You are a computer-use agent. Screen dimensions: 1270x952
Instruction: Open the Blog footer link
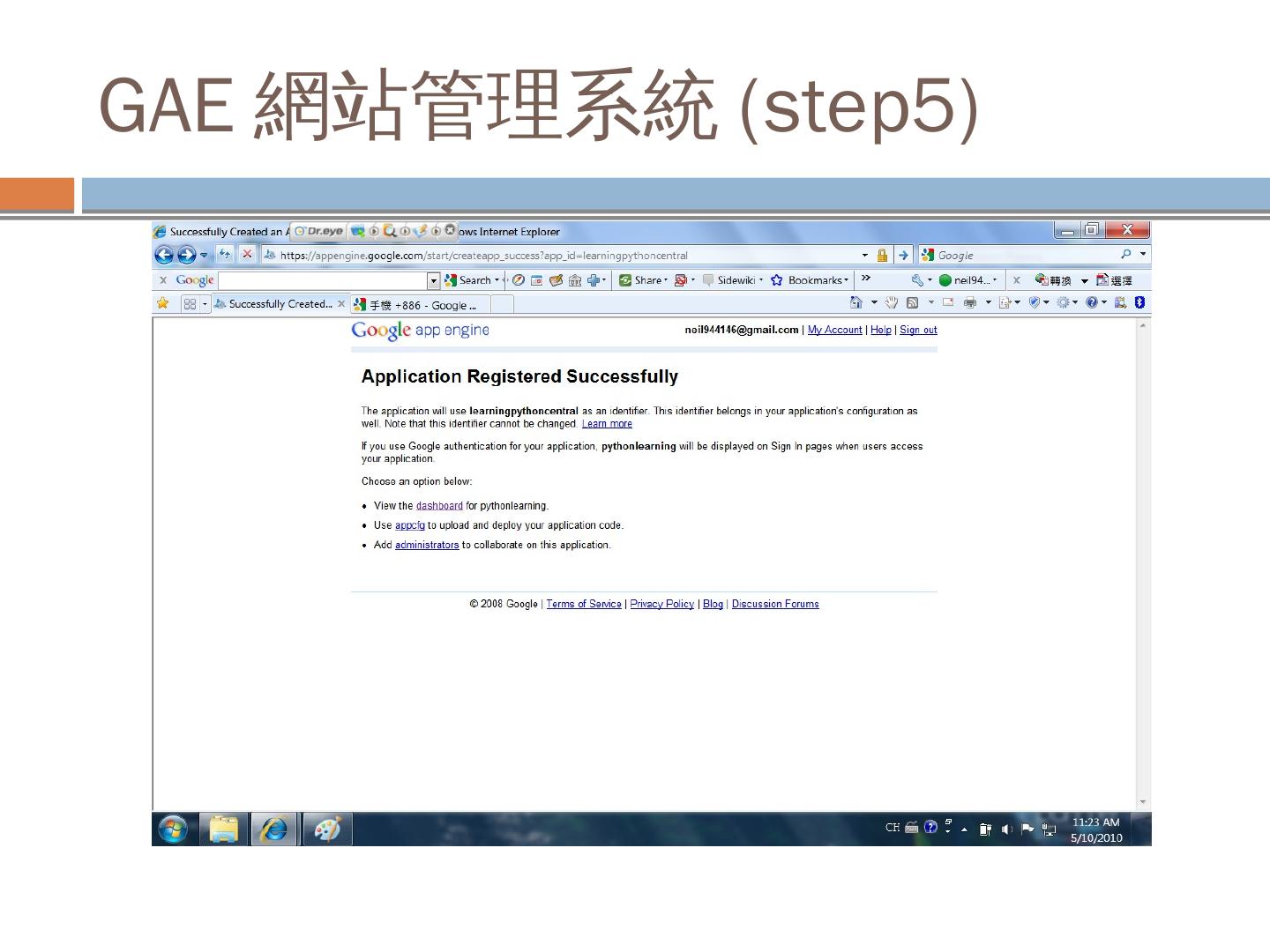[x=713, y=604]
